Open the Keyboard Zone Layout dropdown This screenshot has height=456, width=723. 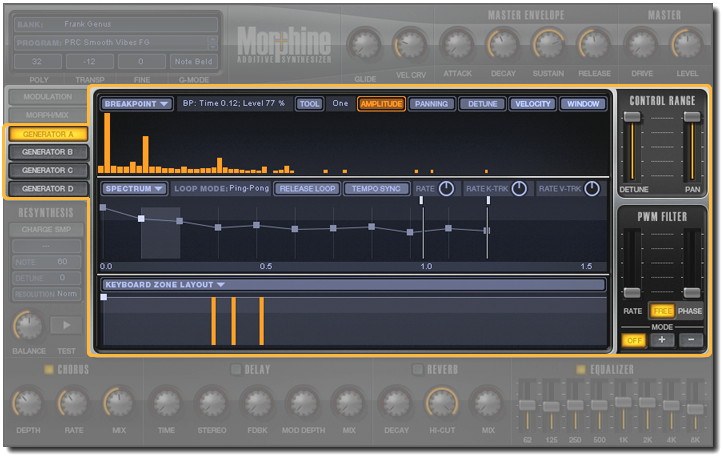click(x=354, y=285)
